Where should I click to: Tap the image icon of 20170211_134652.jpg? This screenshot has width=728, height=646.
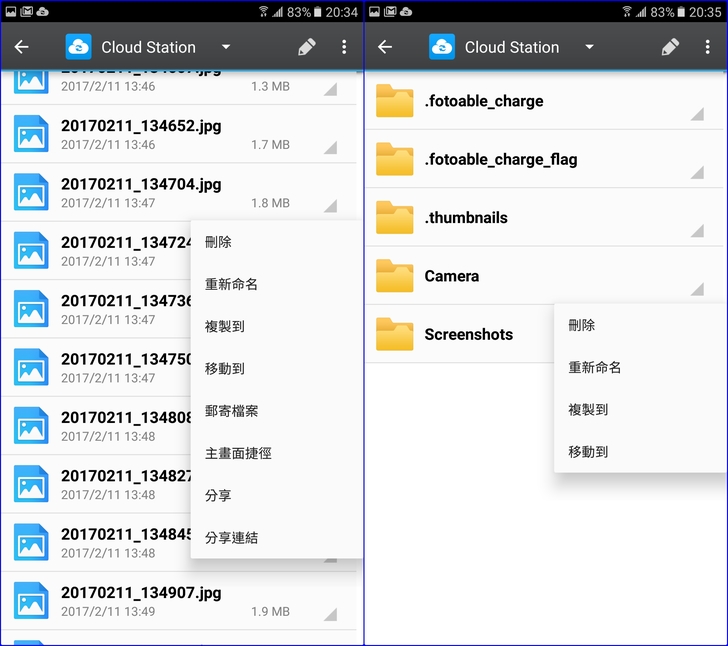click(x=31, y=134)
